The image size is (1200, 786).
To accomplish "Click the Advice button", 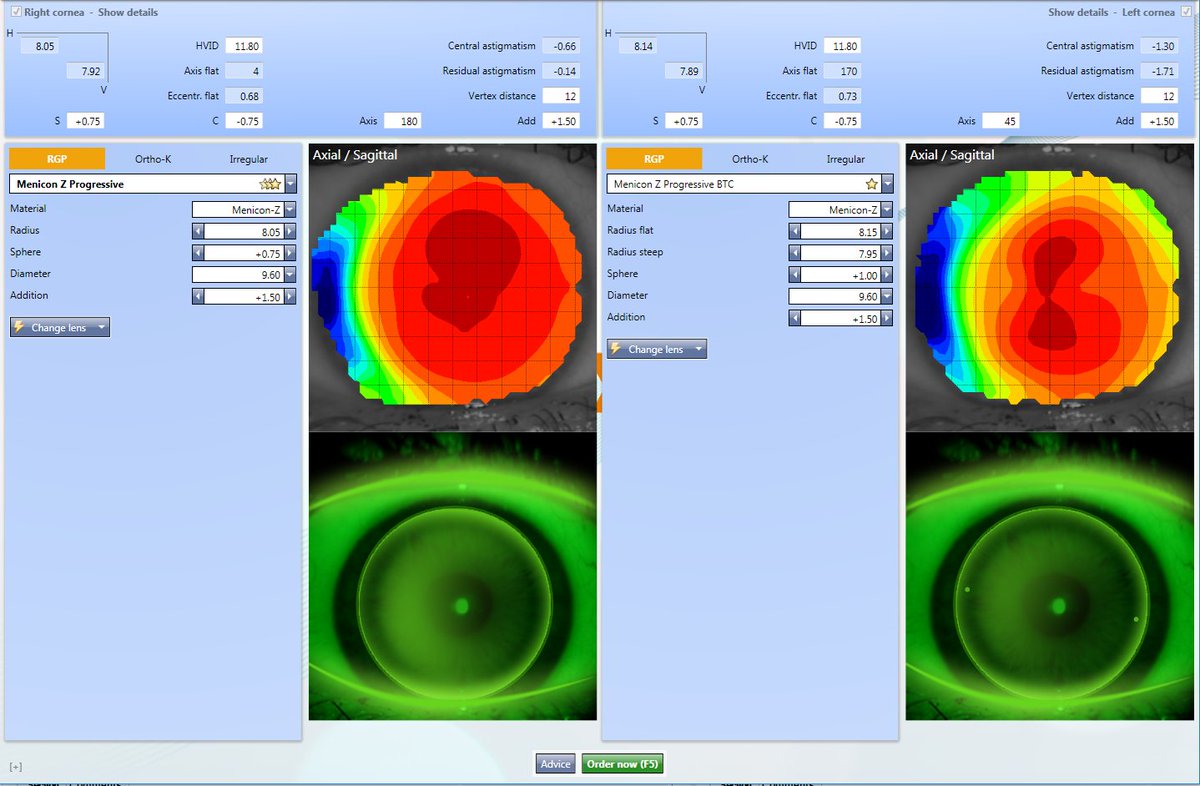I will click(555, 764).
